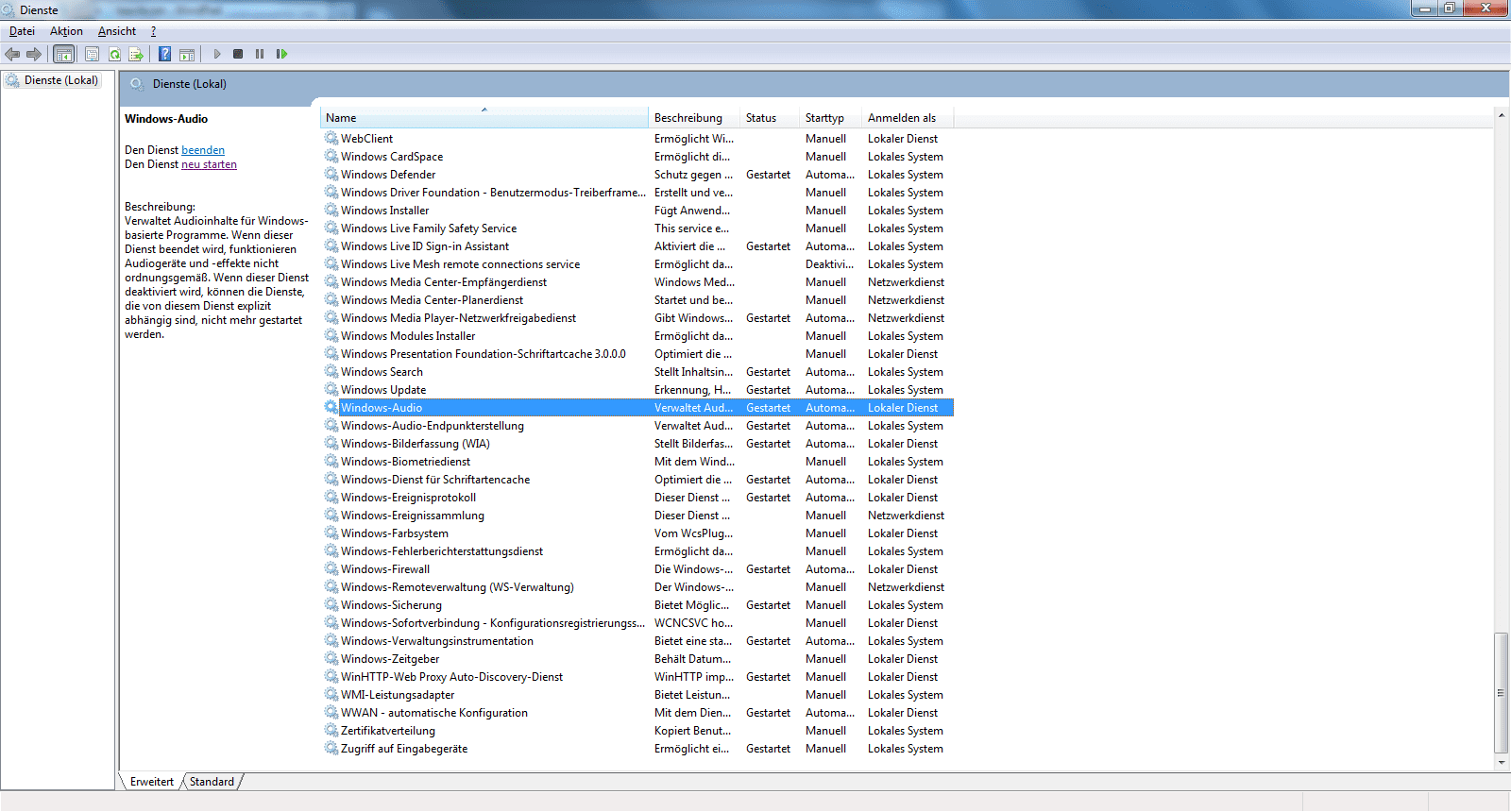Click the gear icon of Windows Defender

[x=331, y=175]
